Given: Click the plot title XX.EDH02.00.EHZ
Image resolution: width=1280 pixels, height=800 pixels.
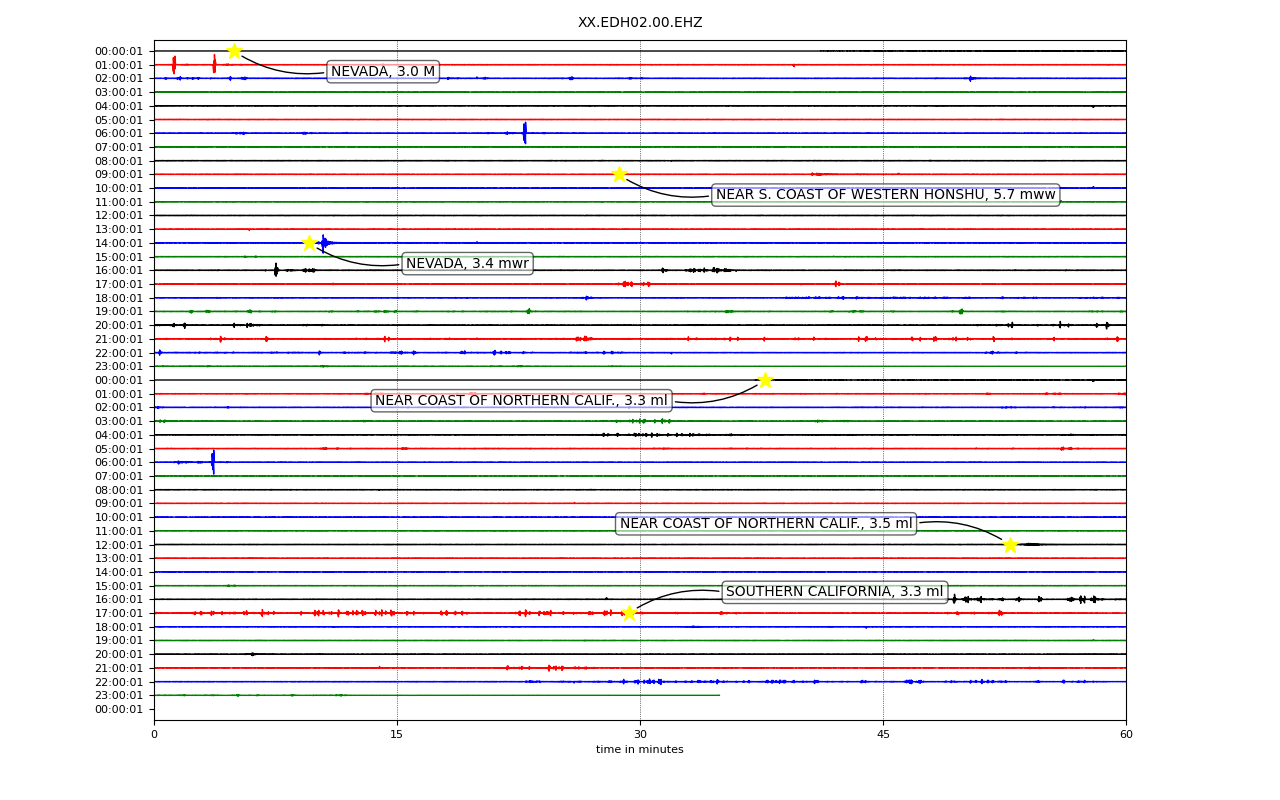Looking at the screenshot, I should (x=640, y=22).
